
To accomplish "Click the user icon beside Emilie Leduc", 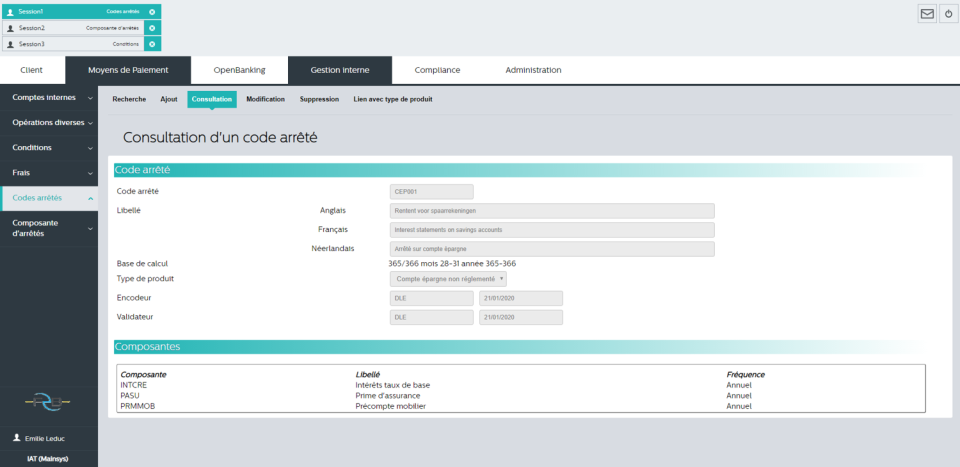I will 16,439.
